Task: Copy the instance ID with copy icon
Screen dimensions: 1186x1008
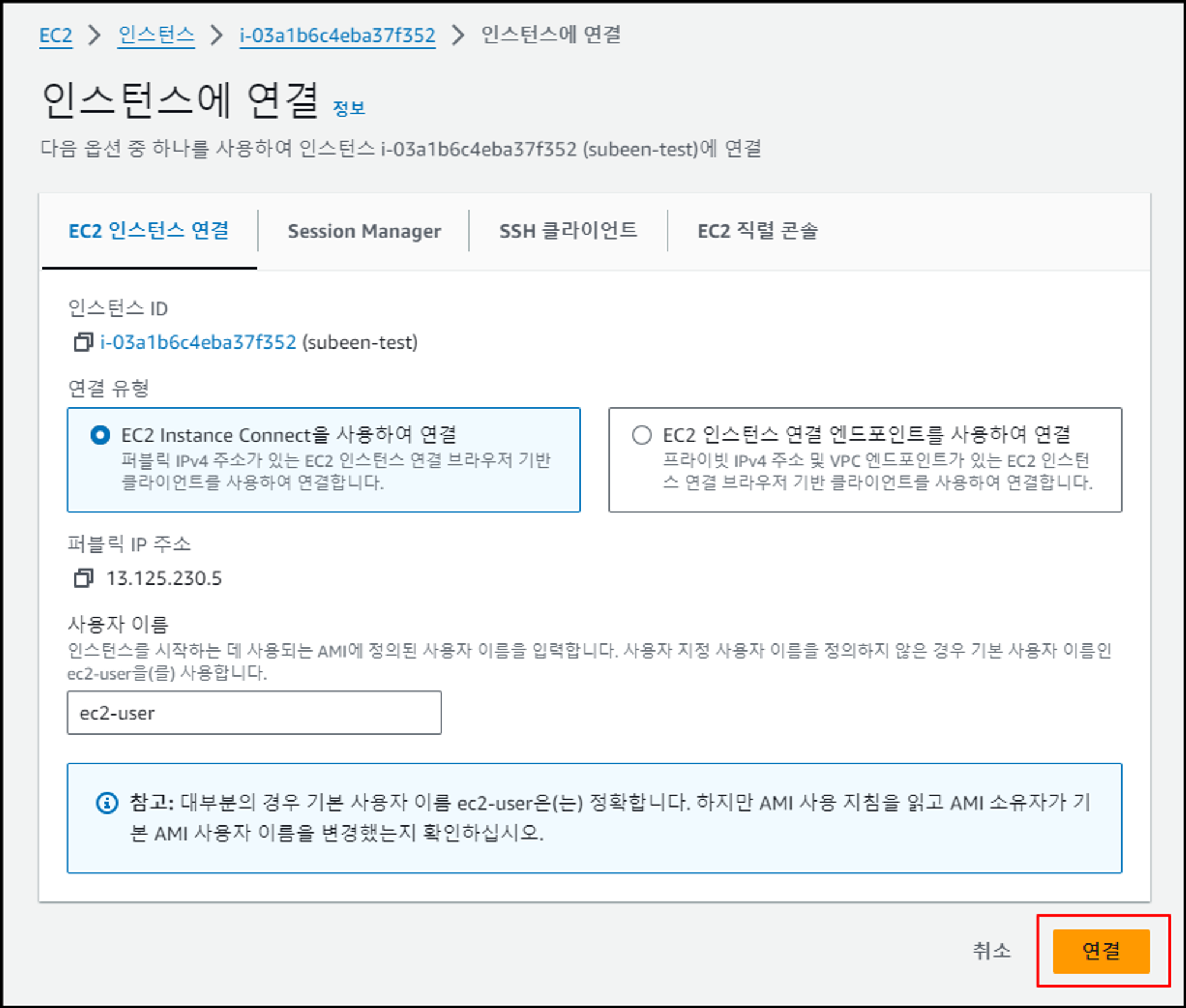Action: pyautogui.click(x=83, y=342)
